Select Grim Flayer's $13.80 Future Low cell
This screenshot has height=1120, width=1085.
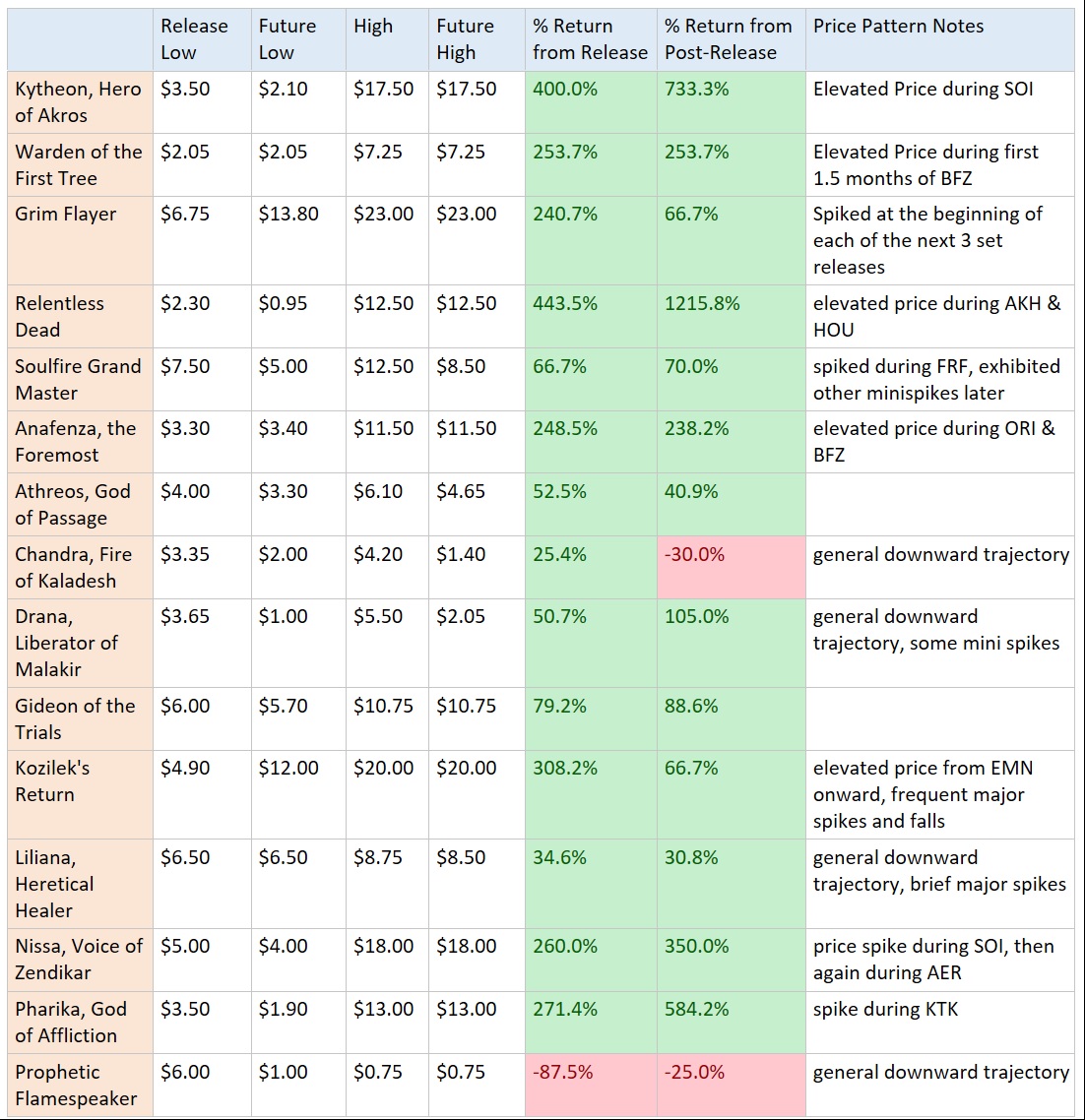288,214
